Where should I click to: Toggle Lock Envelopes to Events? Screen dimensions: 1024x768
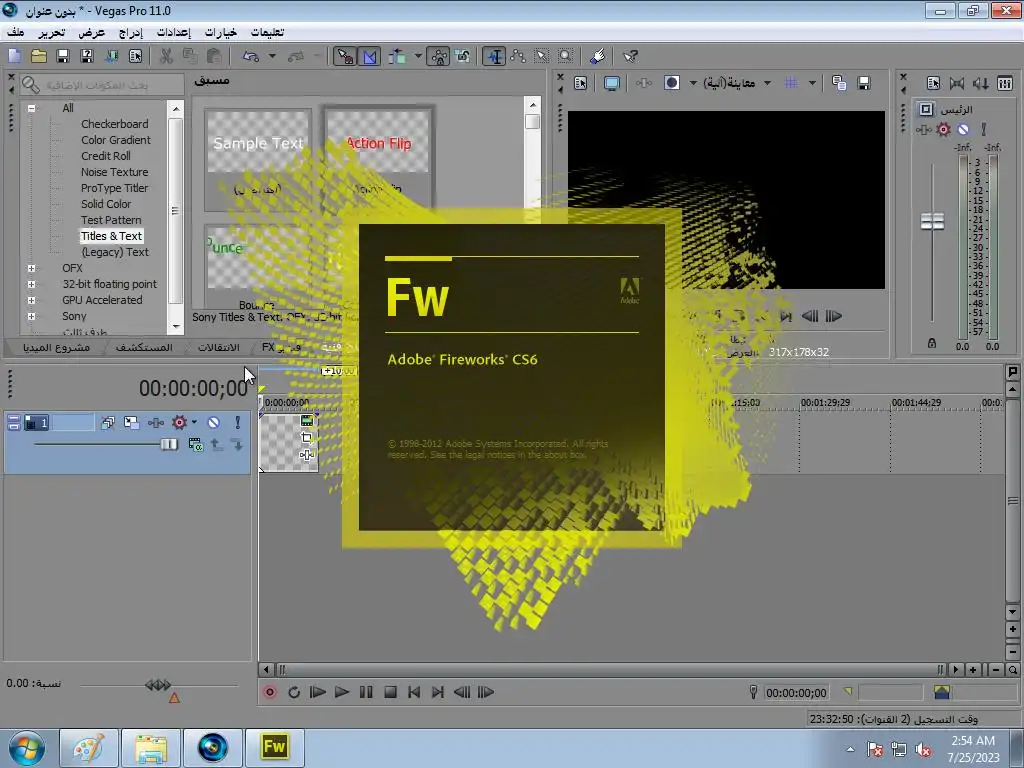pyautogui.click(x=439, y=57)
